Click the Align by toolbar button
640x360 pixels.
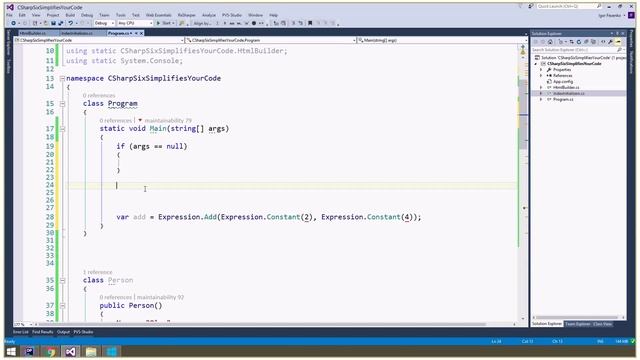tap(202, 23)
